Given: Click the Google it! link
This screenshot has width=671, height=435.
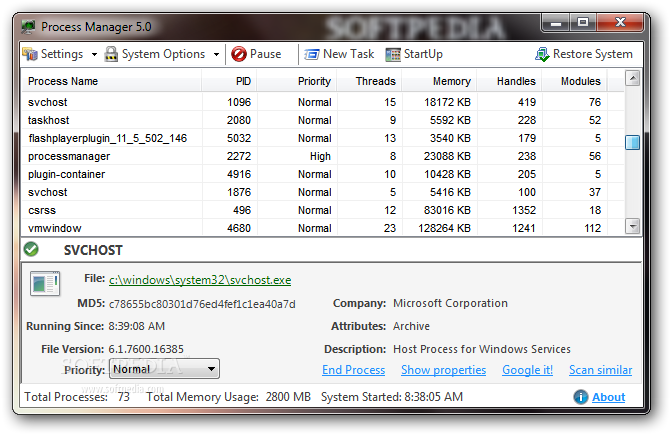Looking at the screenshot, I should point(527,370).
